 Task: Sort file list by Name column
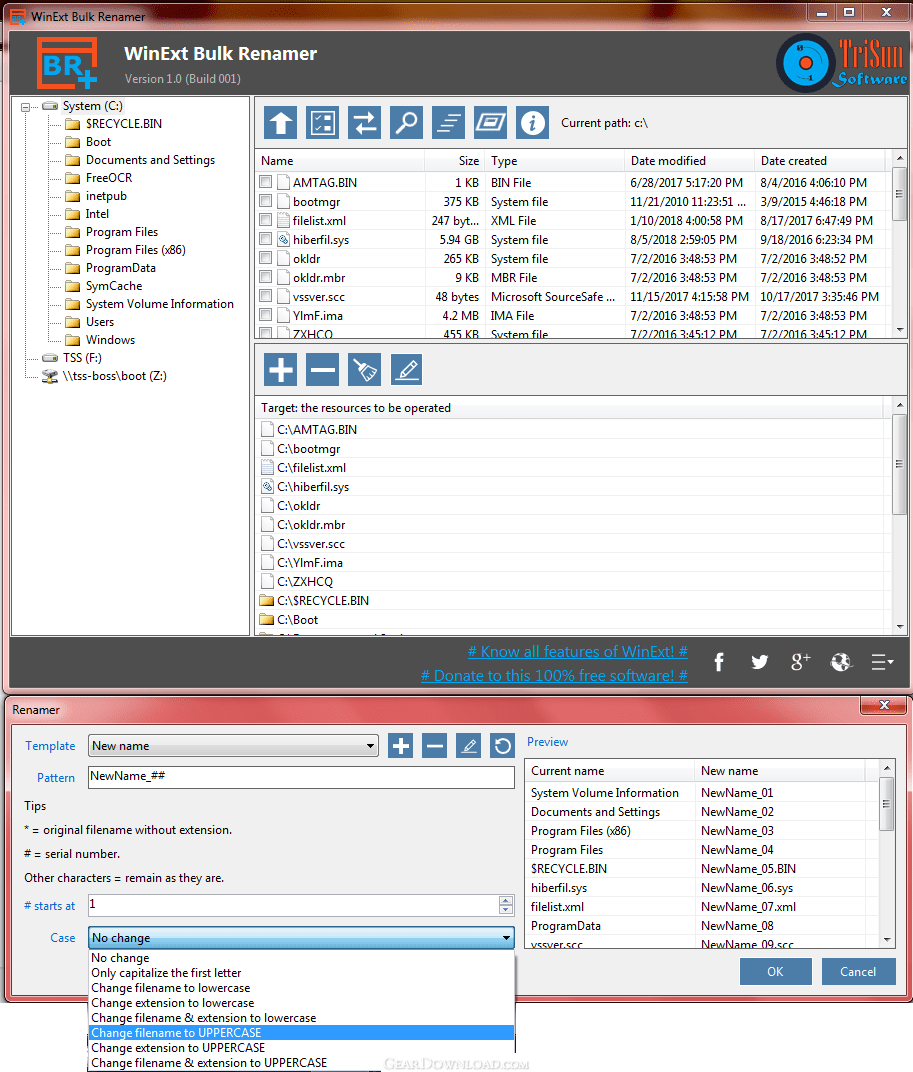click(x=340, y=161)
